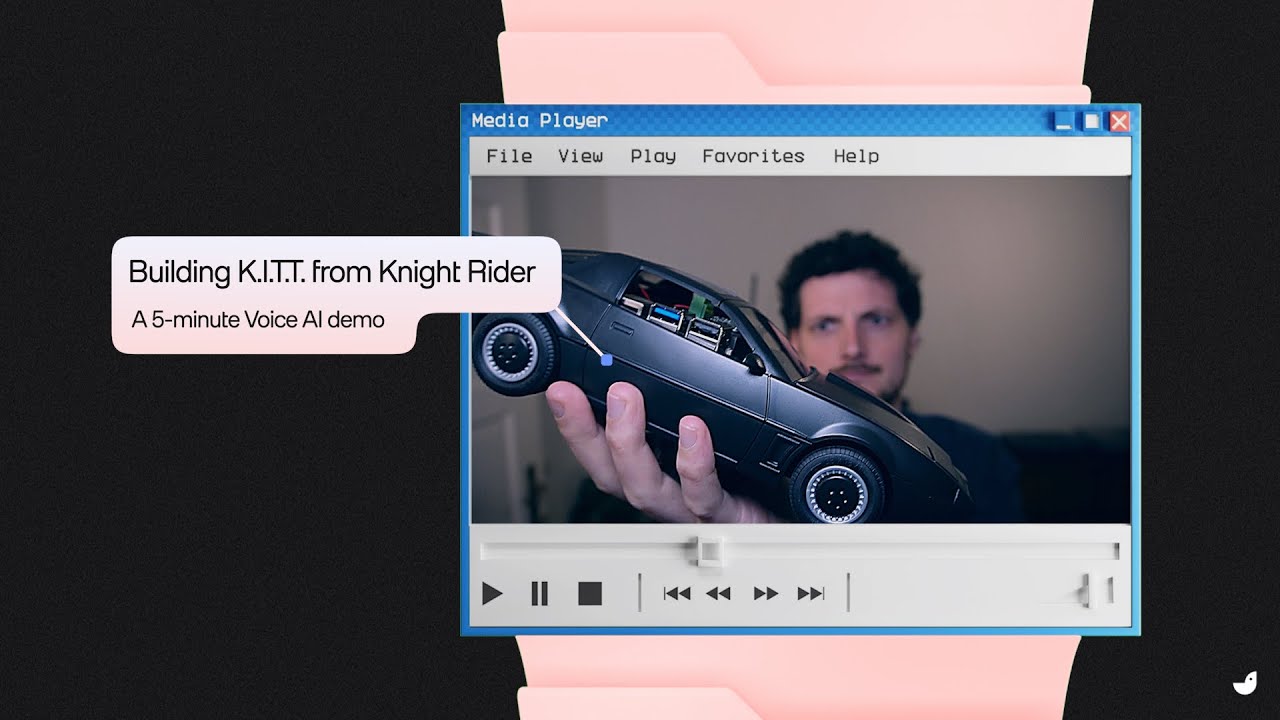Open the File menu
Image resolution: width=1280 pixels, height=720 pixels.
pos(509,156)
